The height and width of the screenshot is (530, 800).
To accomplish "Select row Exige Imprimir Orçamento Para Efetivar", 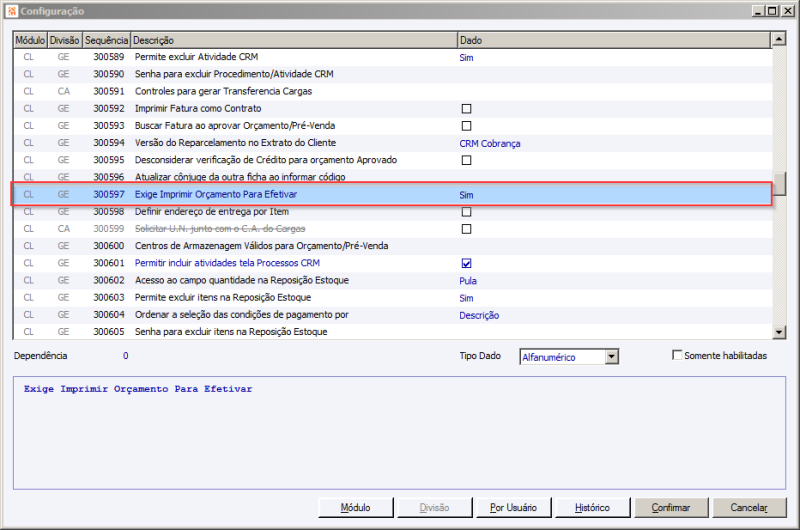I will 392,194.
